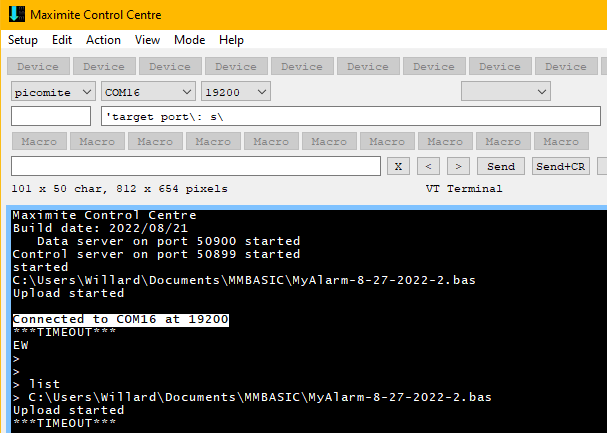Viewport: 607px width, 433px height.
Task: Open the Help menu
Action: point(231,40)
